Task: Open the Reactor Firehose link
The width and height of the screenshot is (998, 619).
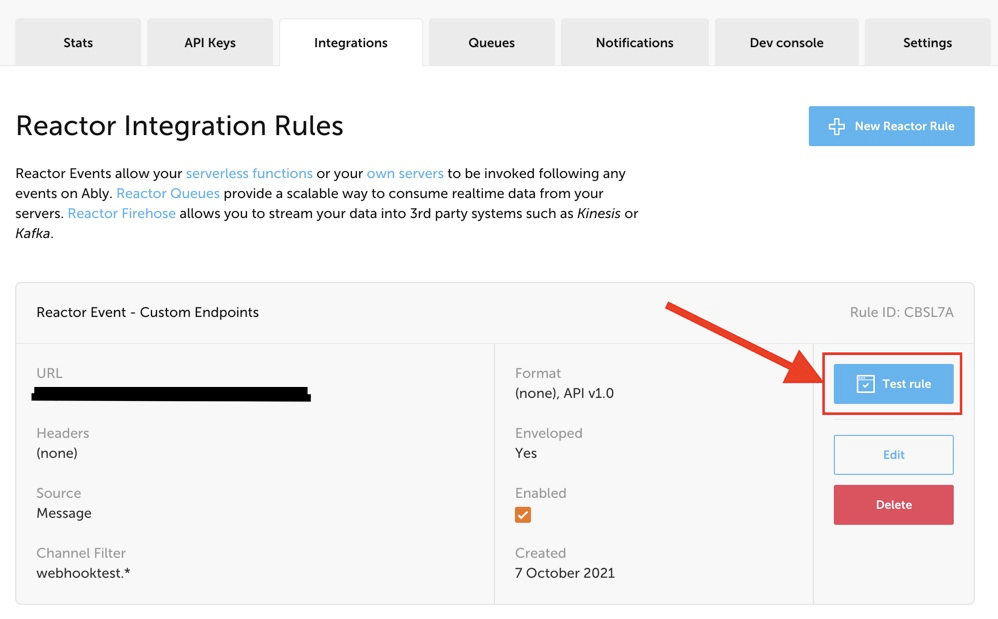Action: (x=122, y=213)
